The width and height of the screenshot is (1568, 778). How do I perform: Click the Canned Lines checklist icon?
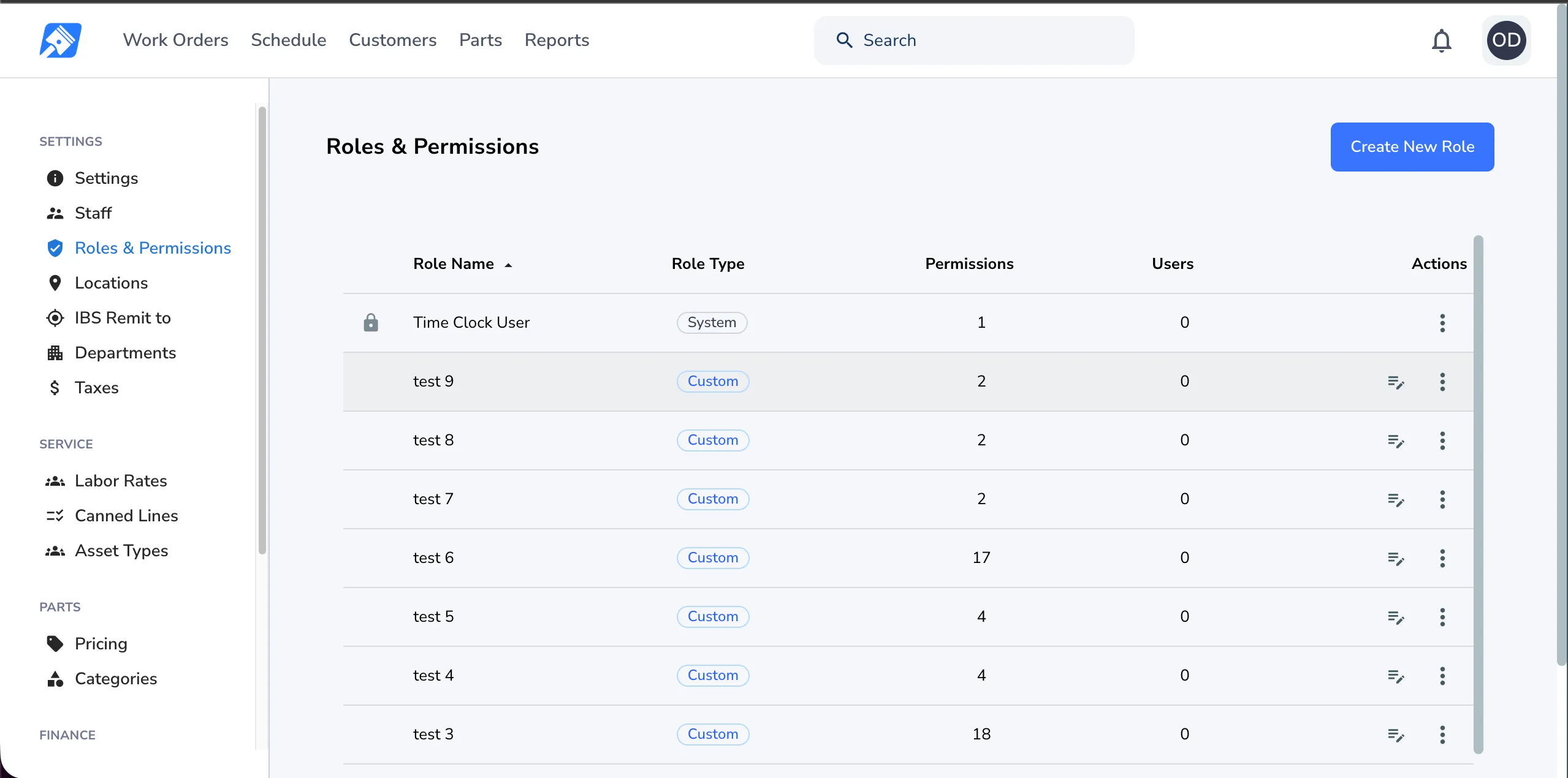(x=55, y=516)
